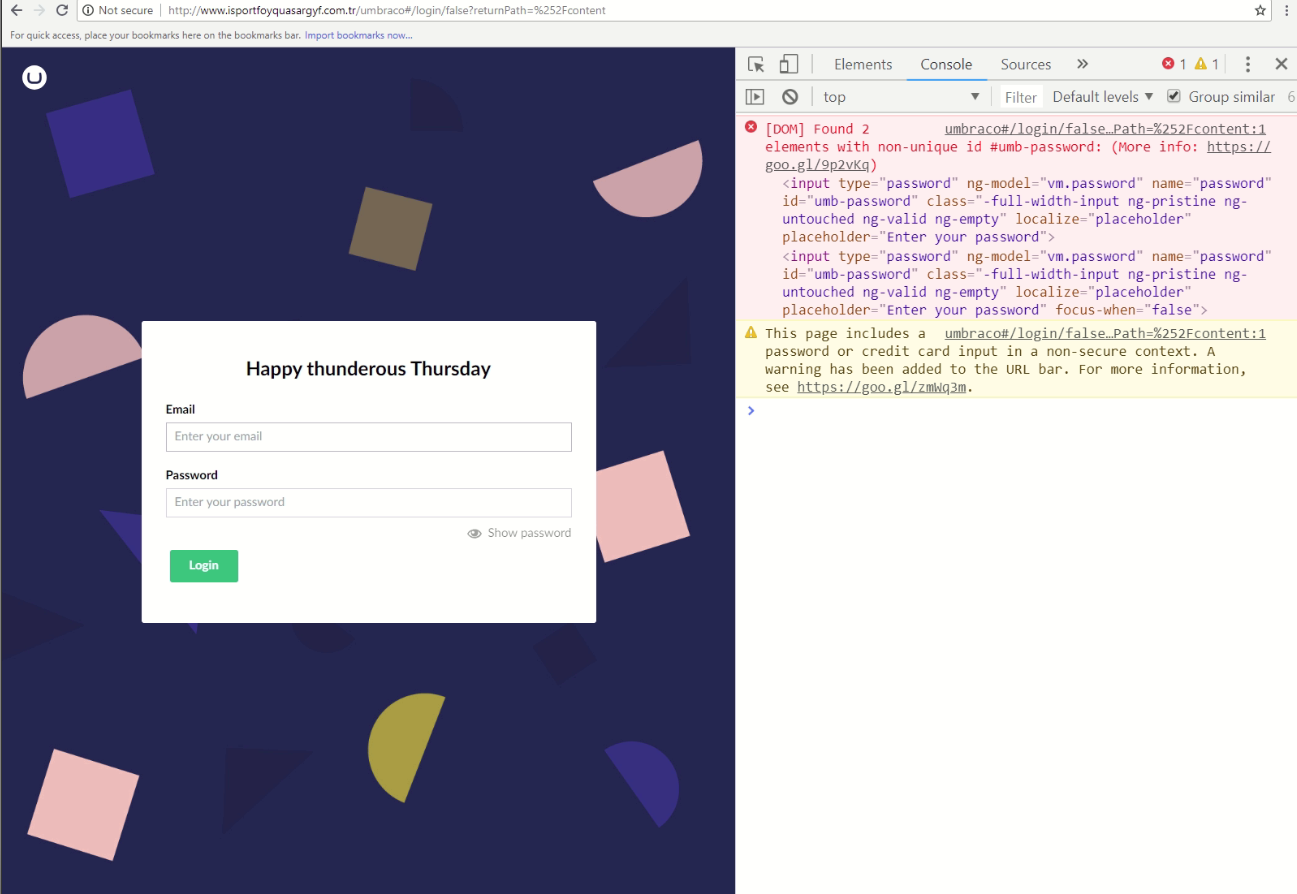
Task: Clear the console with the ban icon
Action: [x=790, y=97]
